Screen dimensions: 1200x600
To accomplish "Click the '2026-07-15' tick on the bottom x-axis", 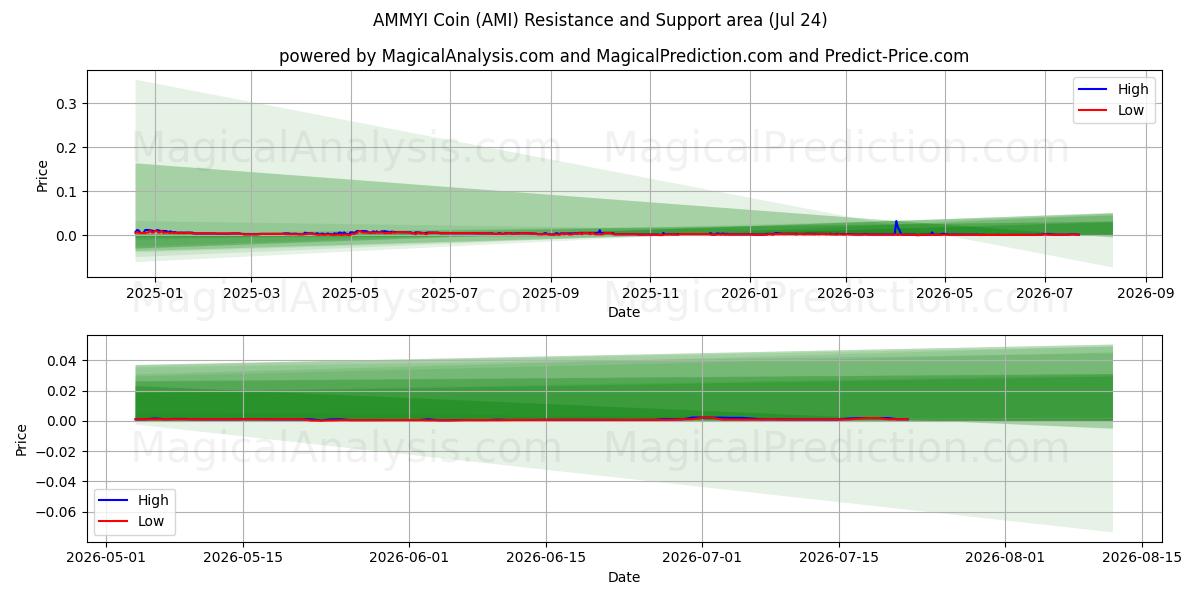I will pyautogui.click(x=838, y=558).
